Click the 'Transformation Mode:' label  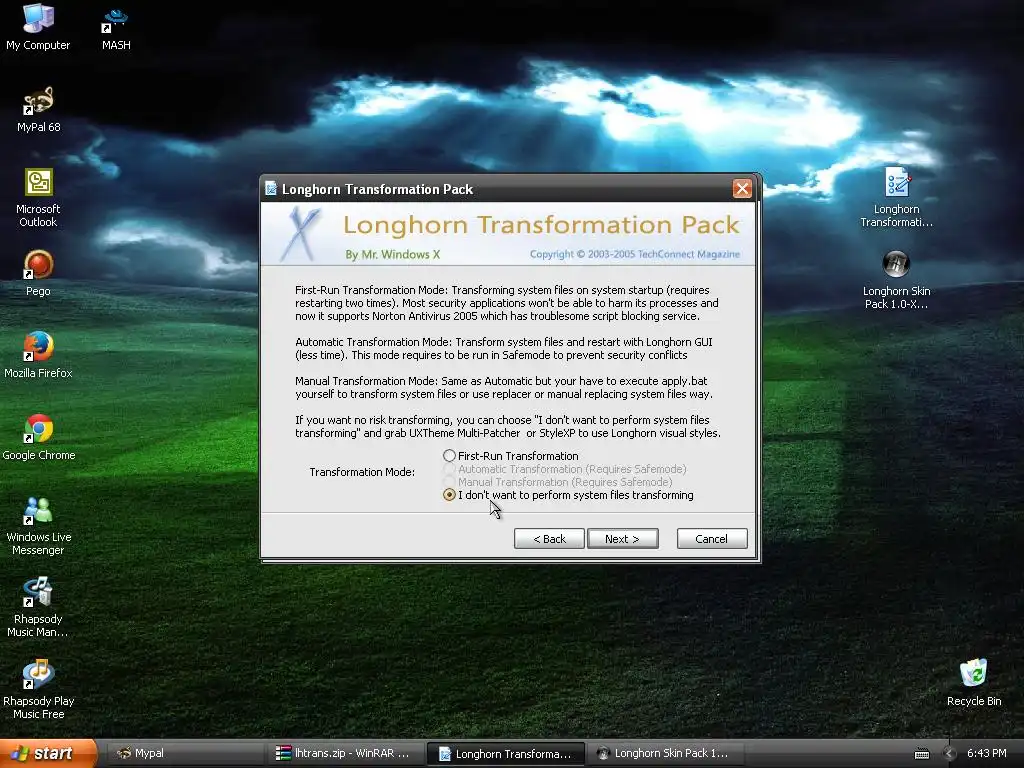pyautogui.click(x=362, y=472)
